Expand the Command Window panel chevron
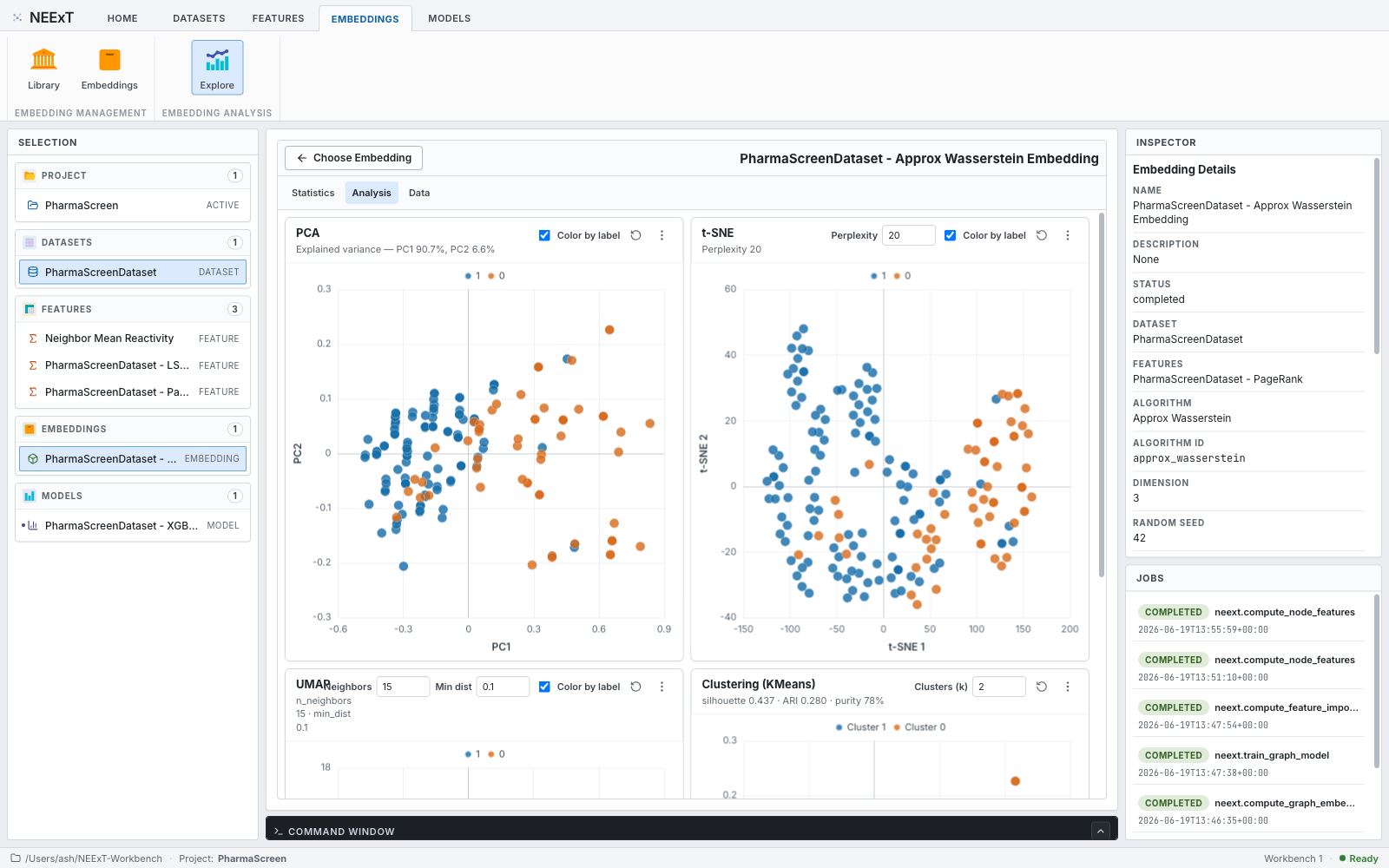 click(x=1101, y=831)
